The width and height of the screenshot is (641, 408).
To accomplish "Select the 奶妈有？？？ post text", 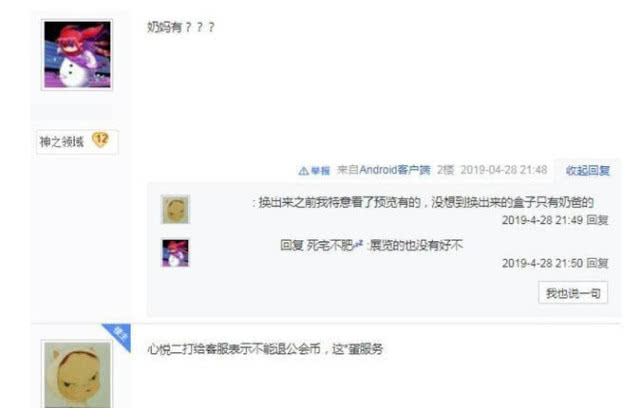I will tap(181, 27).
